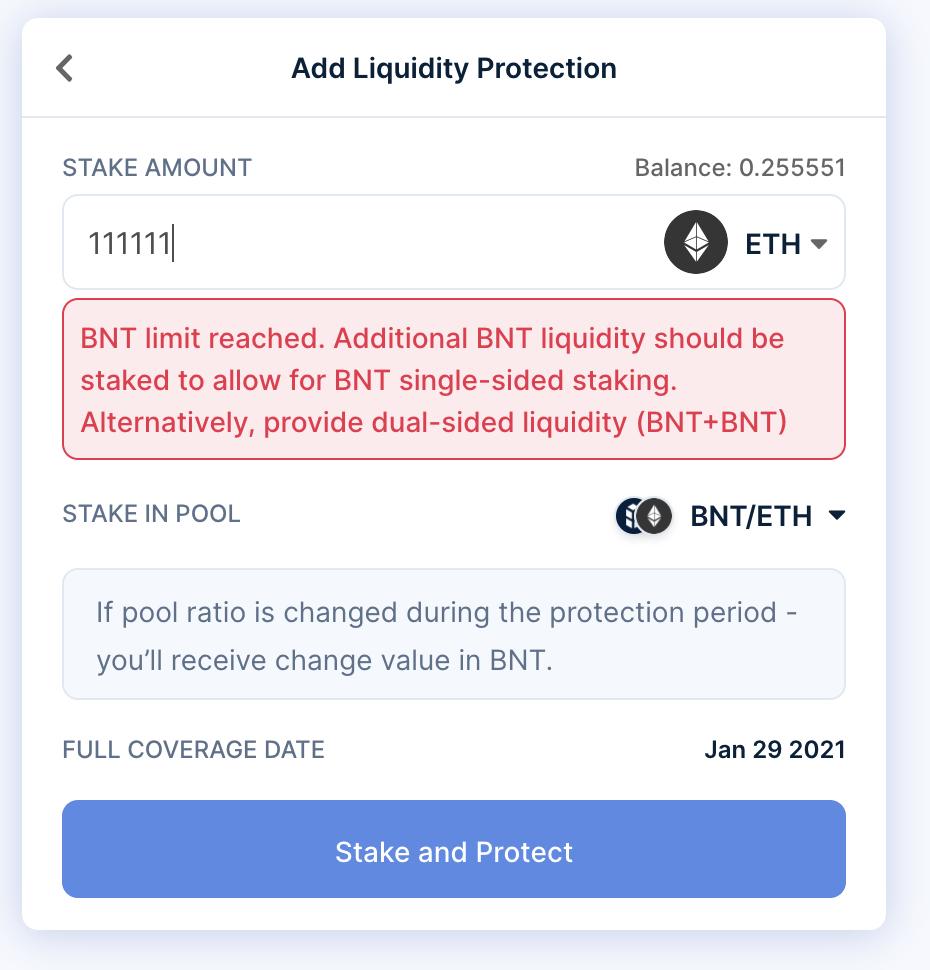Expand the stake token currency list
This screenshot has width=930, height=970.
[x=818, y=242]
